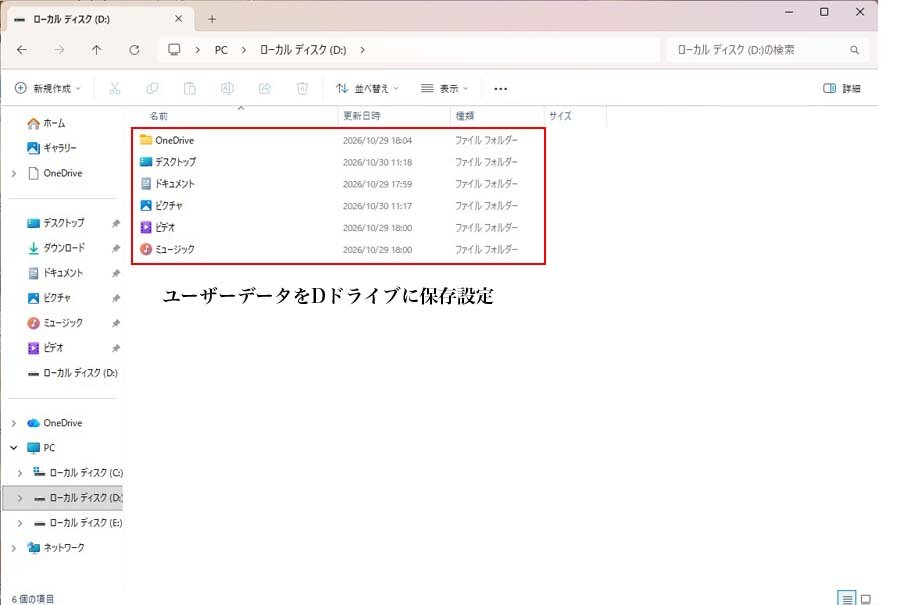Viewport: 900px width, 605px height.
Task: Open the 並べ替え sort dropdown
Action: (x=367, y=88)
